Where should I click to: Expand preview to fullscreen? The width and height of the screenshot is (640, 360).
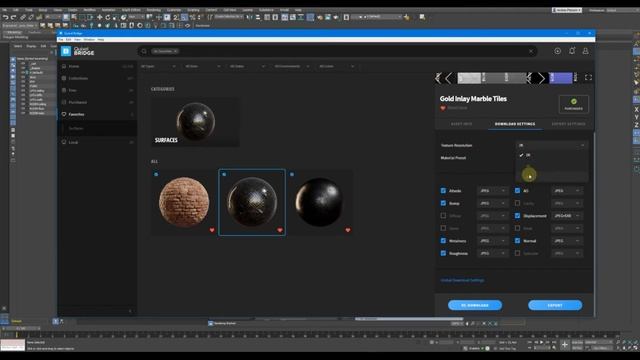click(x=588, y=78)
